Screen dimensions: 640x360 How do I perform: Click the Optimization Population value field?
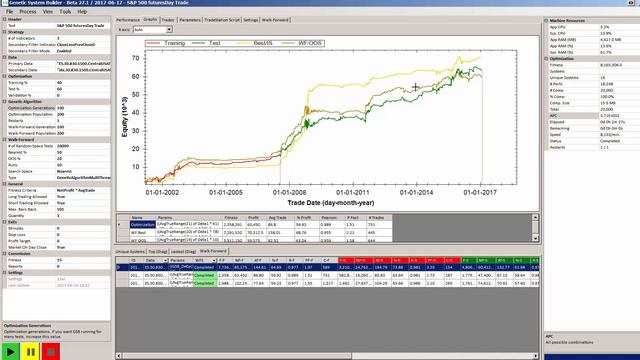(x=83, y=114)
